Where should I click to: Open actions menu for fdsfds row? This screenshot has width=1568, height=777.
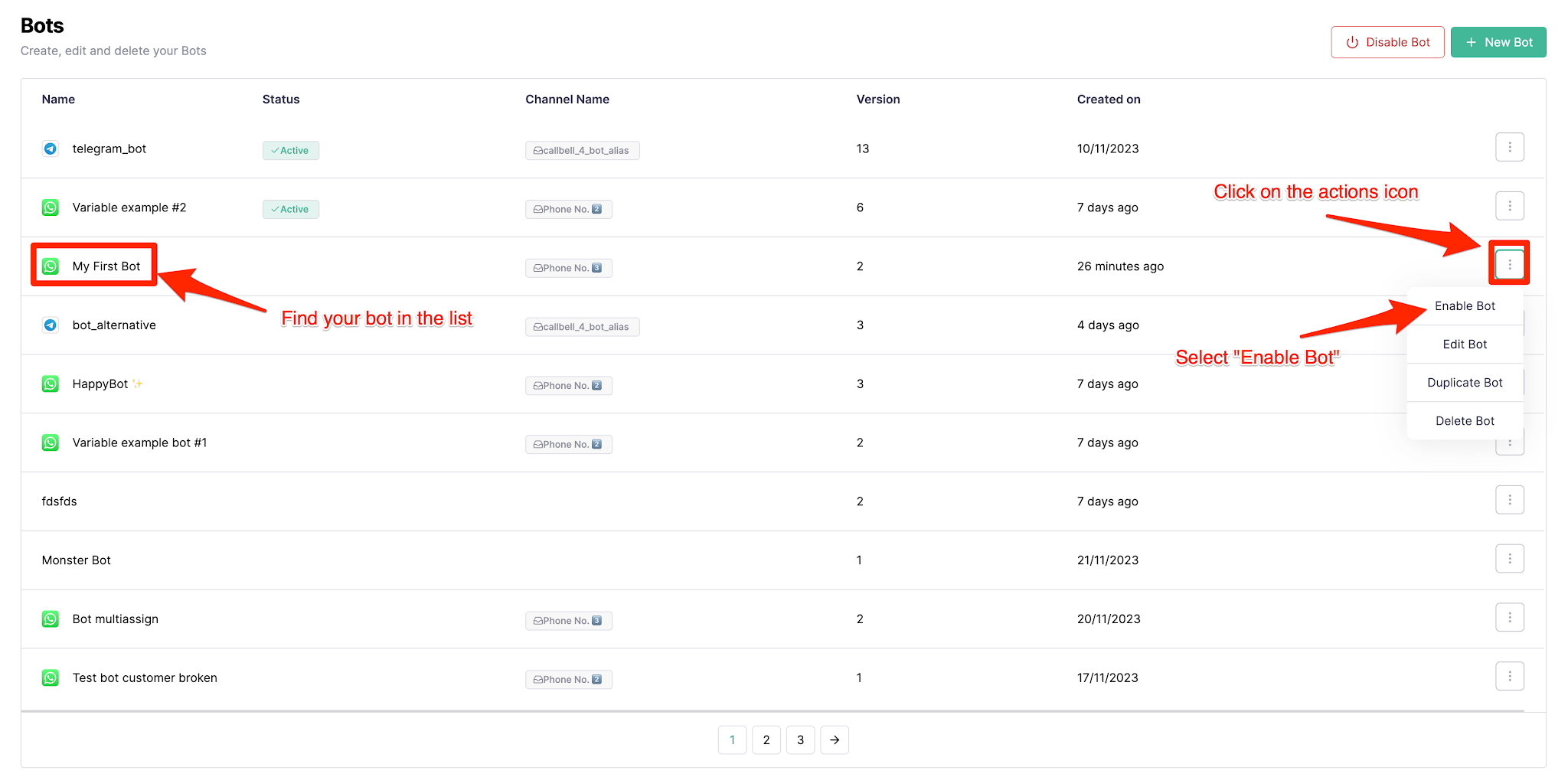click(1509, 500)
